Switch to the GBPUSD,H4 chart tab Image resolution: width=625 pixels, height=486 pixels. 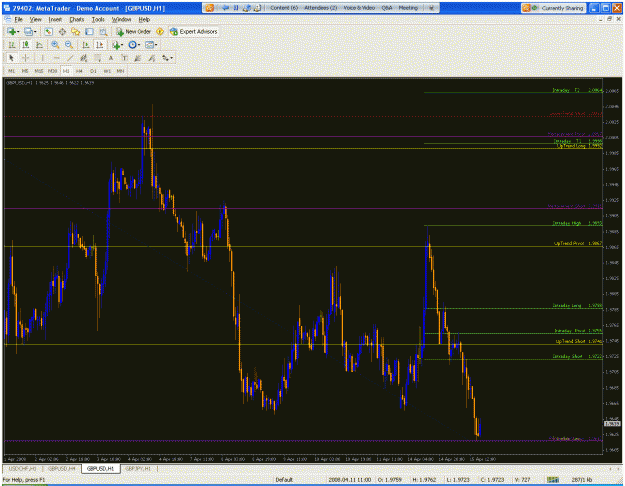(61, 469)
